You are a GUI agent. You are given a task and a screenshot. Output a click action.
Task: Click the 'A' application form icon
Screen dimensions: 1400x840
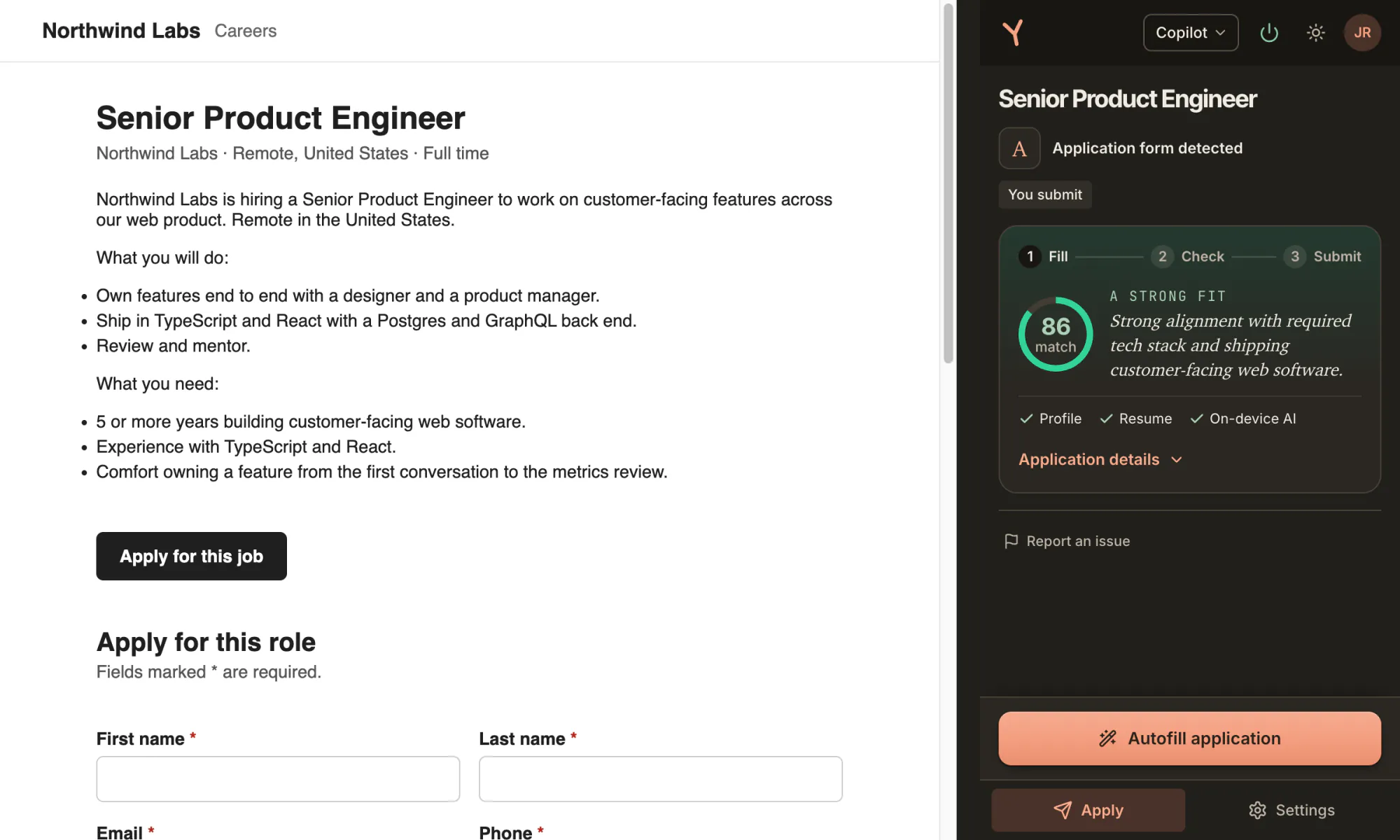(1019, 148)
